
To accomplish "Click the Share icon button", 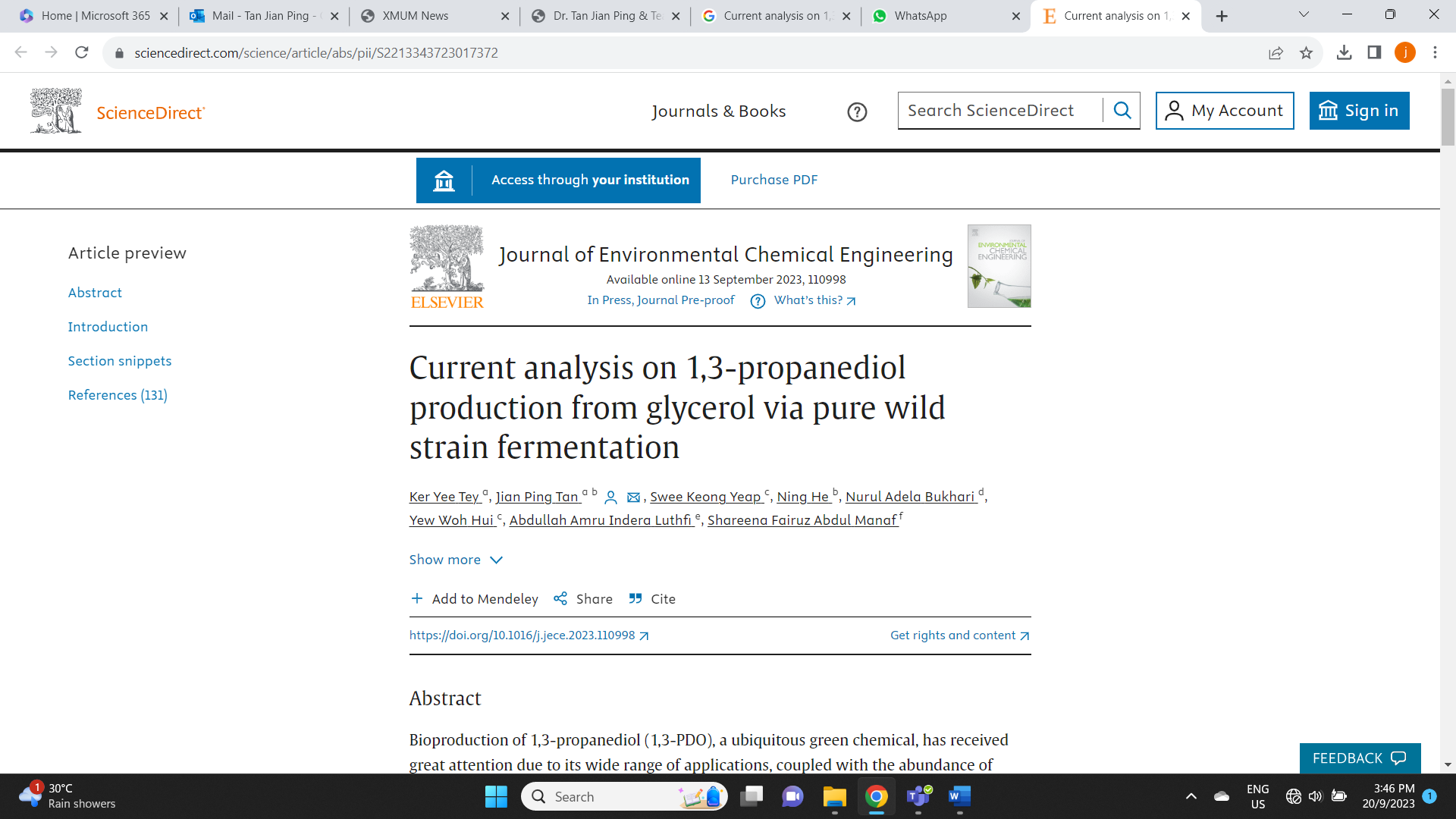I will pyautogui.click(x=560, y=599).
